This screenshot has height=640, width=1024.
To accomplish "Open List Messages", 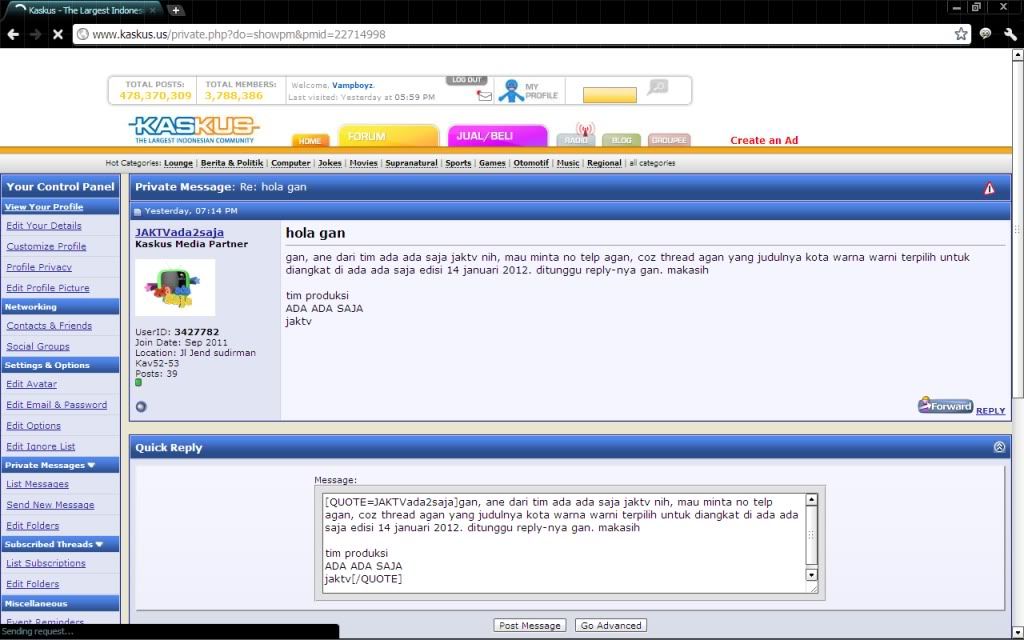I will 37,485.
